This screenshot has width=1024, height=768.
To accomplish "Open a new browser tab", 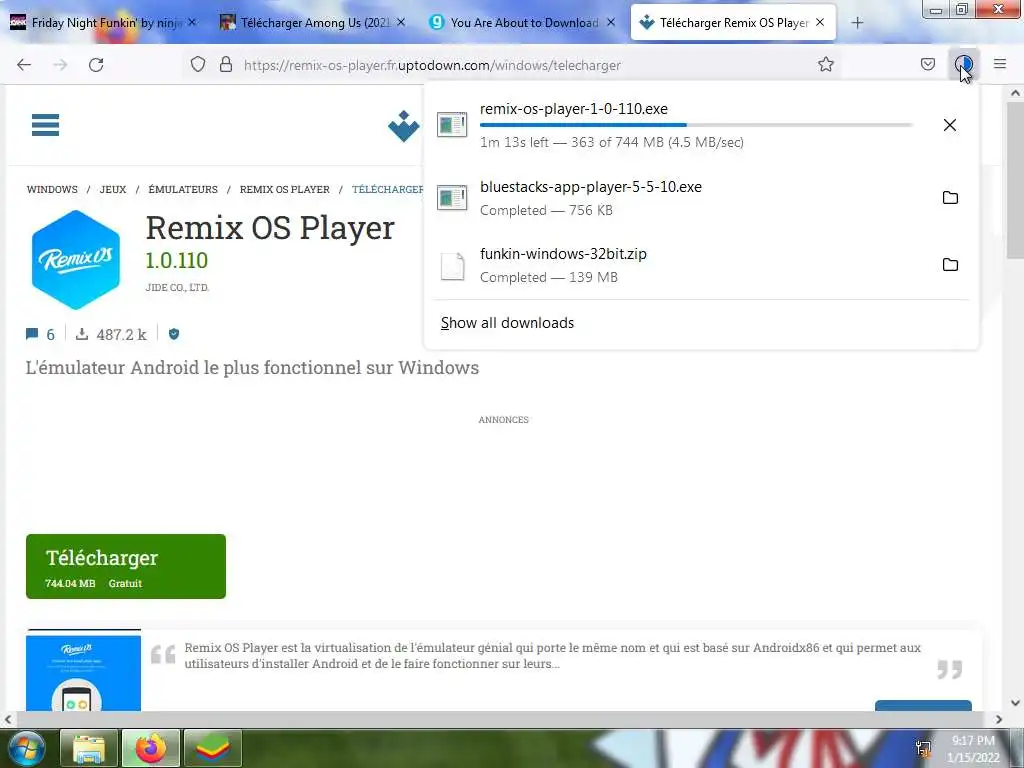I will pos(857,23).
